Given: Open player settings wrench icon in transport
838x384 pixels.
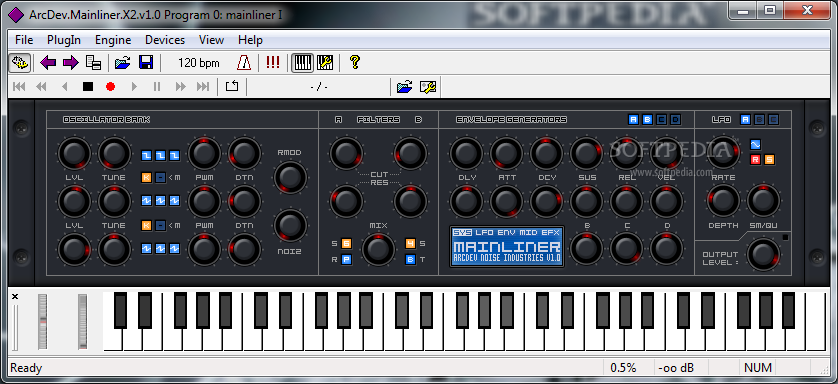Looking at the screenshot, I should [x=428, y=87].
